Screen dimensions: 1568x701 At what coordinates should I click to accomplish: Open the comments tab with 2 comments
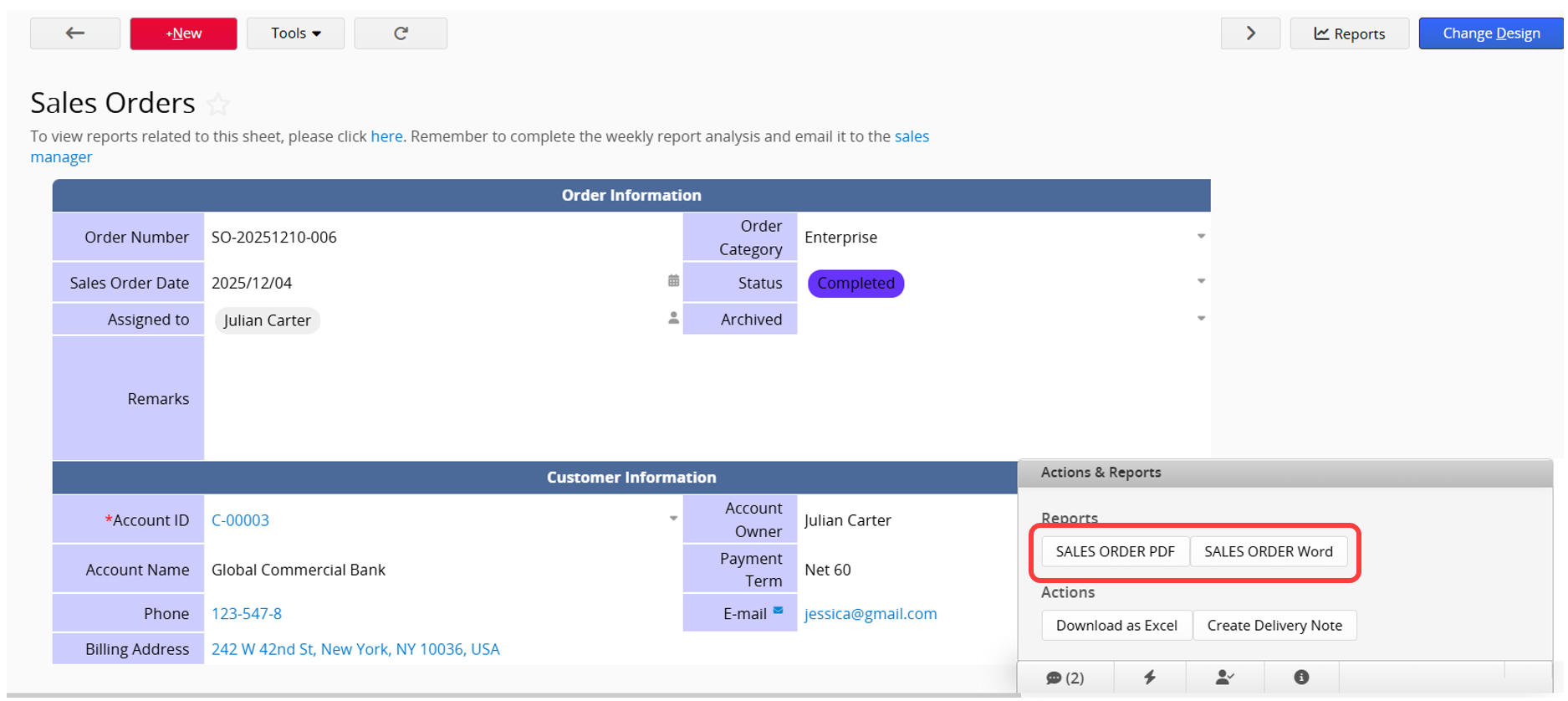[x=1065, y=678]
